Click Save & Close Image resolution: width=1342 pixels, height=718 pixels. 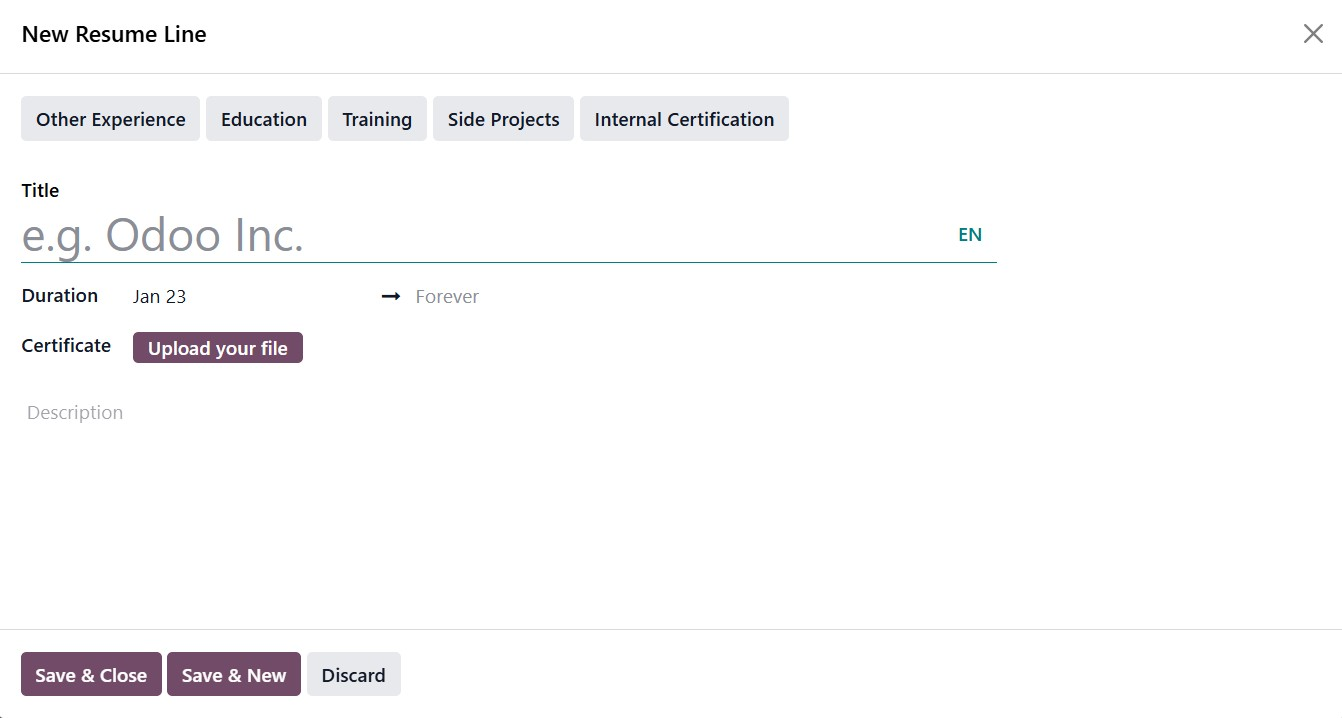tap(91, 675)
